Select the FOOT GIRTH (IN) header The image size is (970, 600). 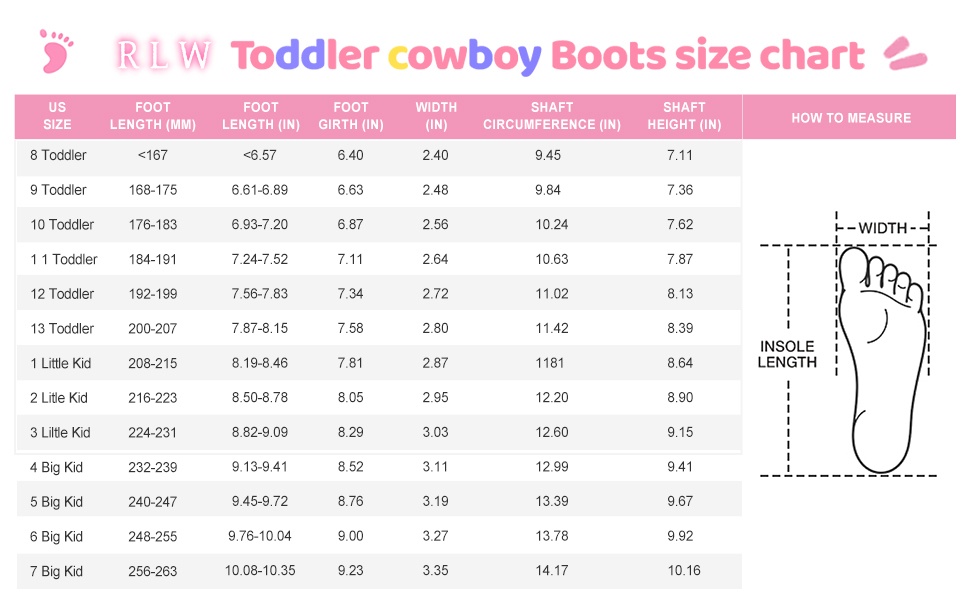pos(351,116)
